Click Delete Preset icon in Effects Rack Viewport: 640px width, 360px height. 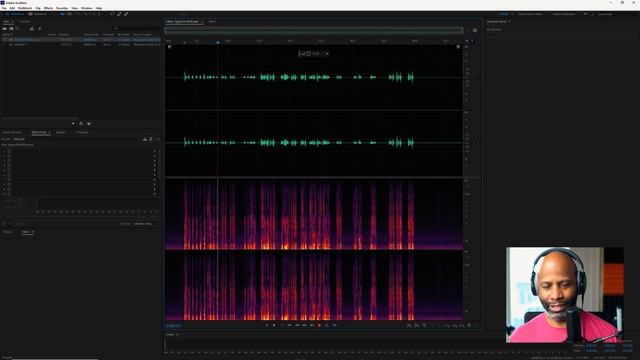tap(151, 139)
